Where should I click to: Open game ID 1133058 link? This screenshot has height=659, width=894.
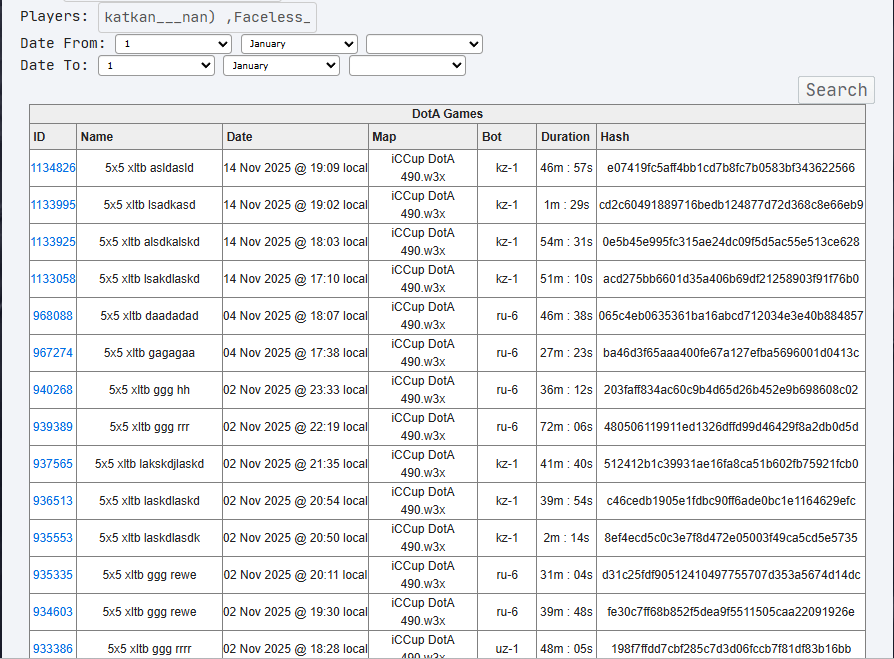(53, 279)
